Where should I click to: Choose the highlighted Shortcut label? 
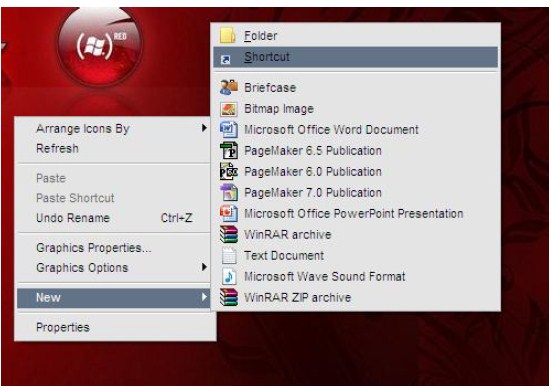coord(267,57)
